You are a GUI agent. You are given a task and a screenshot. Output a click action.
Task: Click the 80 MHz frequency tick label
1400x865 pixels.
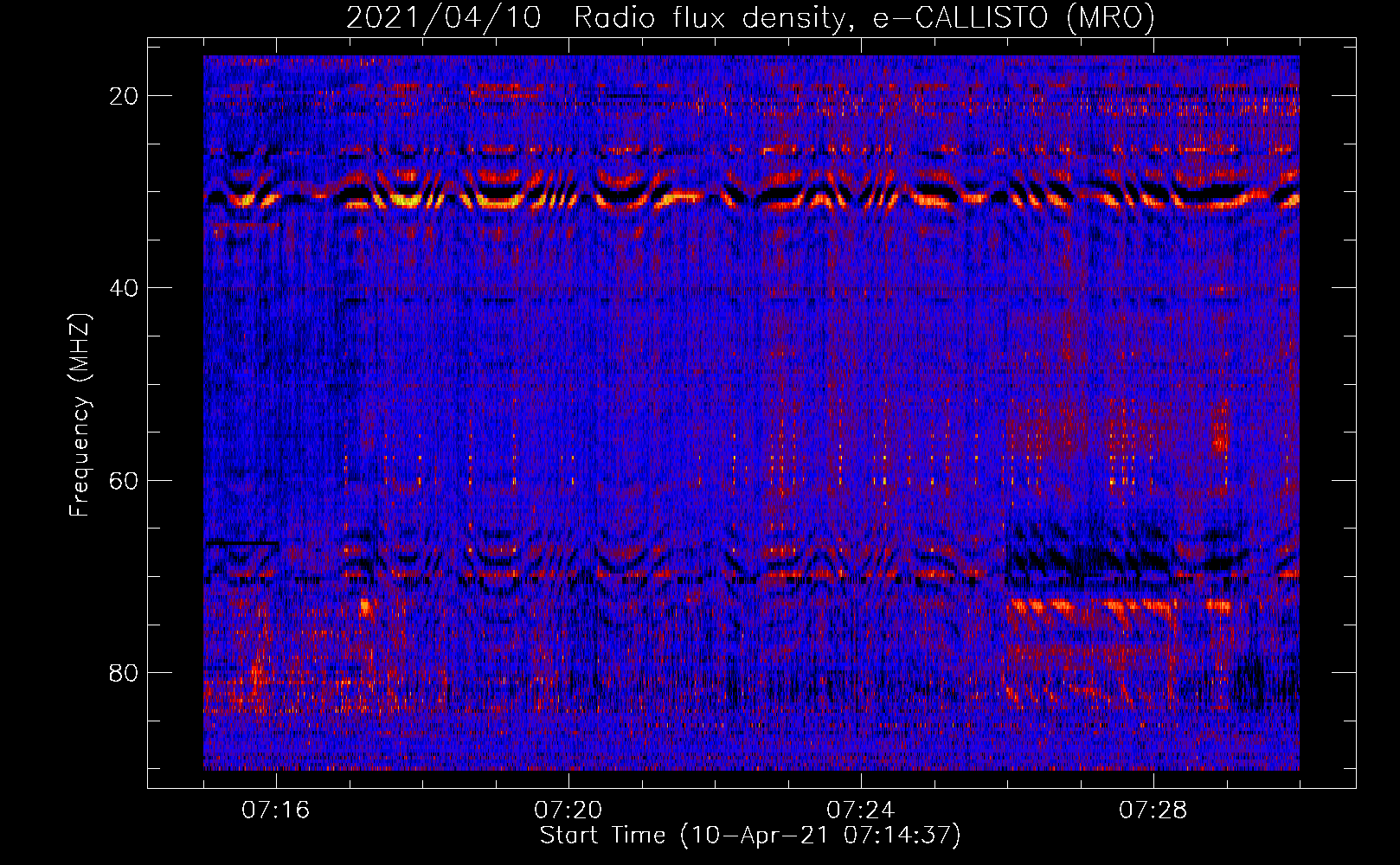(x=124, y=672)
